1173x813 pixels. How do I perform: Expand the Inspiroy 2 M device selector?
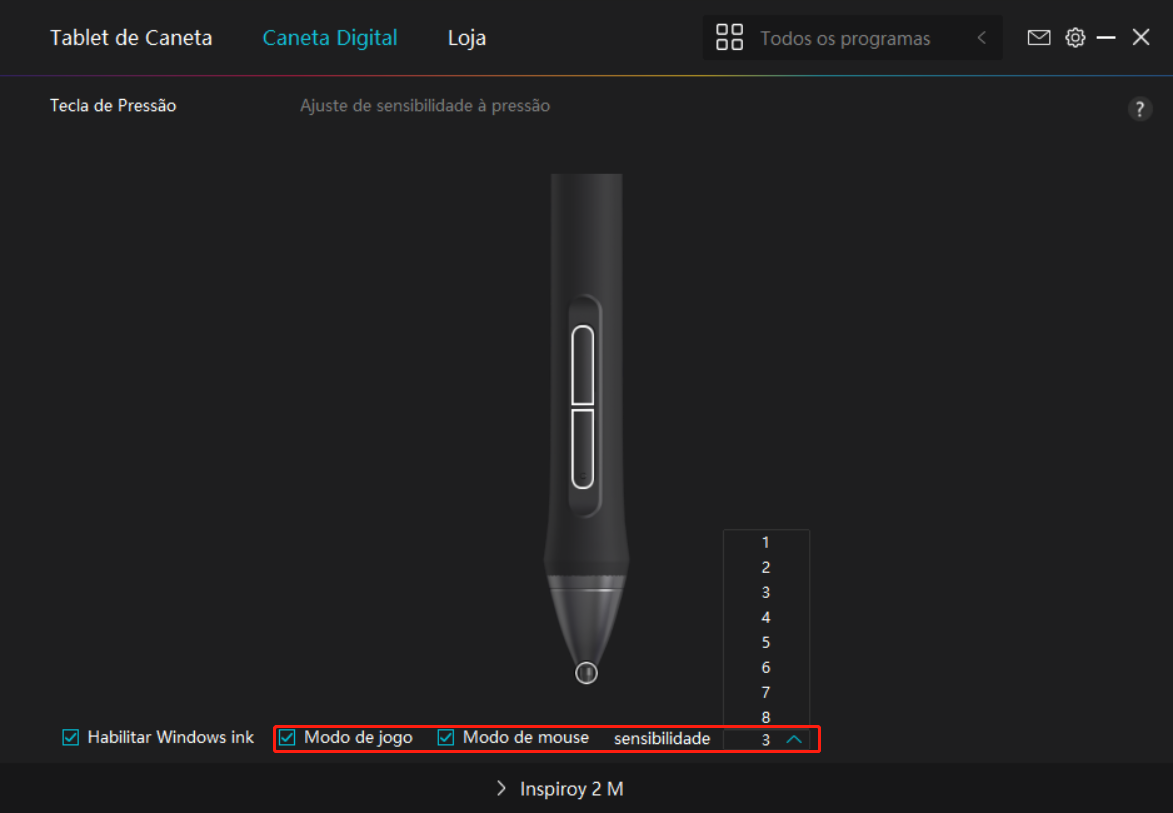click(x=560, y=789)
